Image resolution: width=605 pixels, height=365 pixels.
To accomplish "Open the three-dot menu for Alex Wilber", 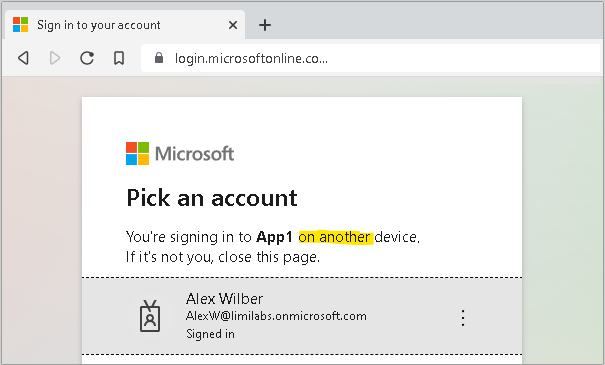I will point(463,318).
